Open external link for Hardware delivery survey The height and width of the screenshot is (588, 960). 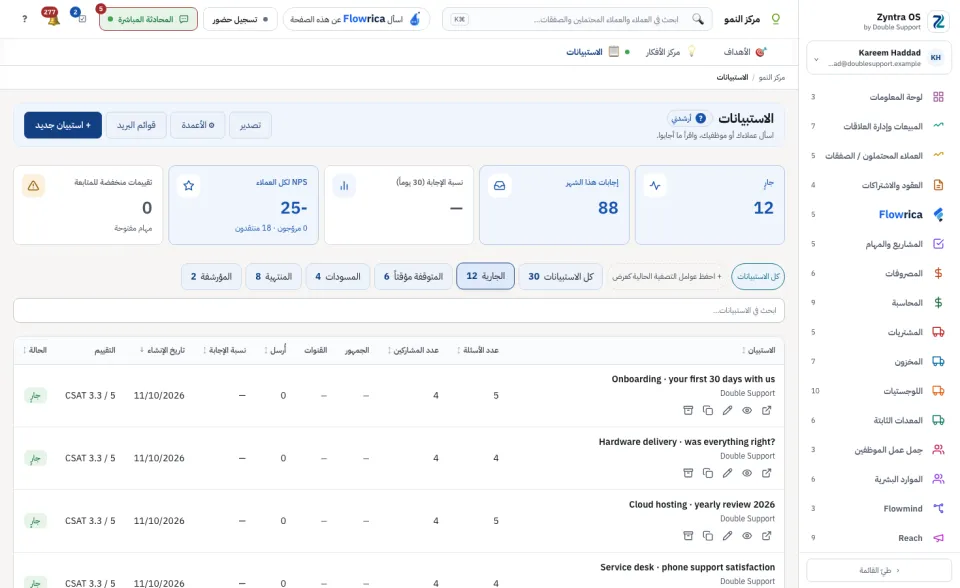767,473
